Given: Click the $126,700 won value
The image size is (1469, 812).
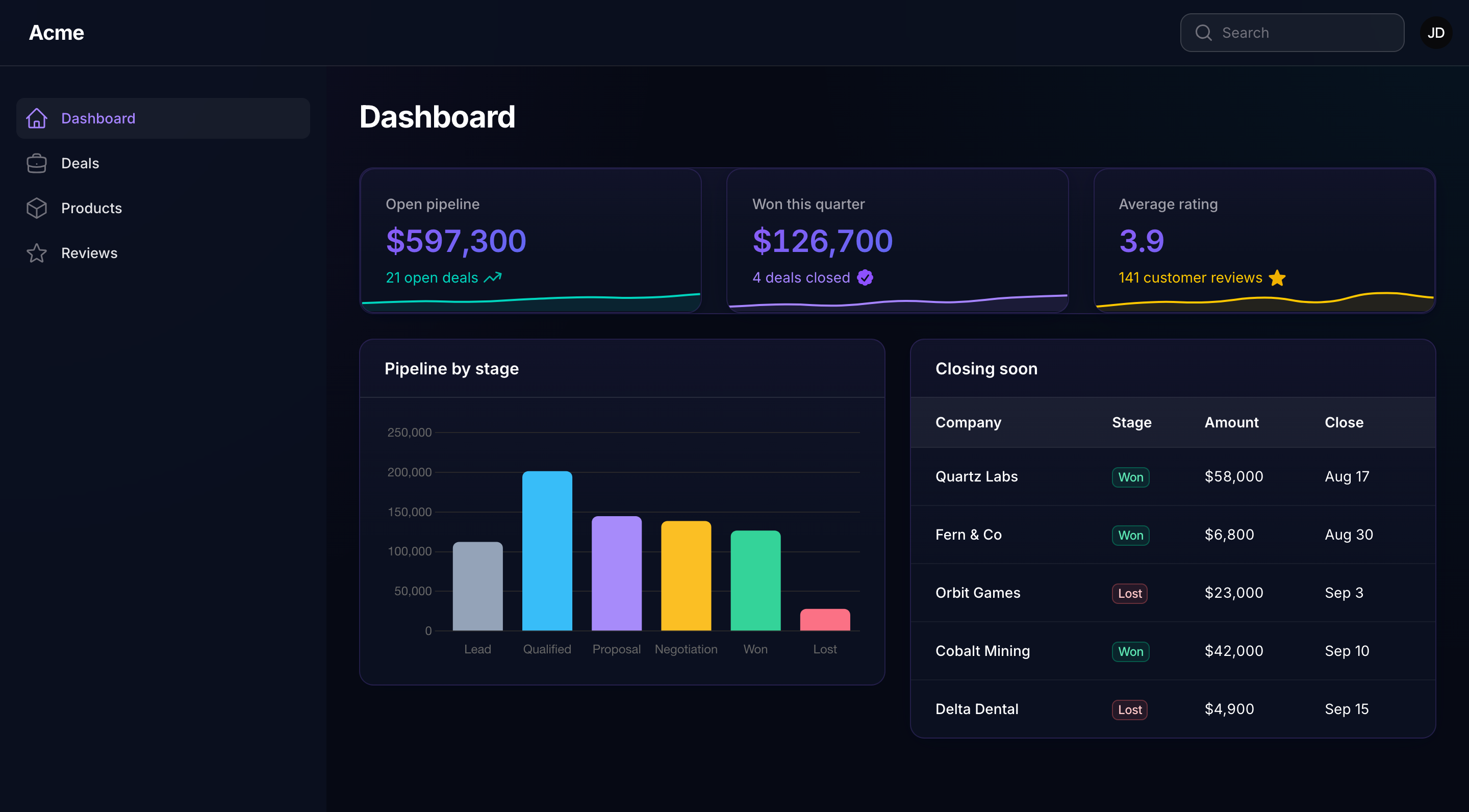Looking at the screenshot, I should click(x=822, y=241).
